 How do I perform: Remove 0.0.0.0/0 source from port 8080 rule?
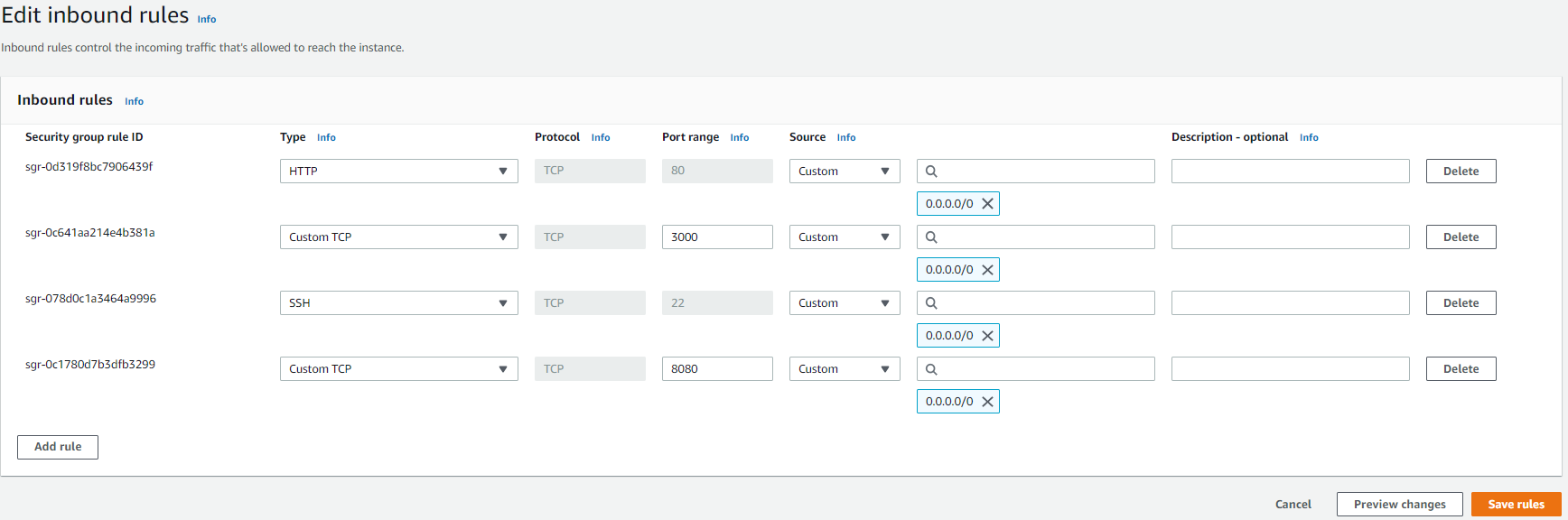click(987, 402)
